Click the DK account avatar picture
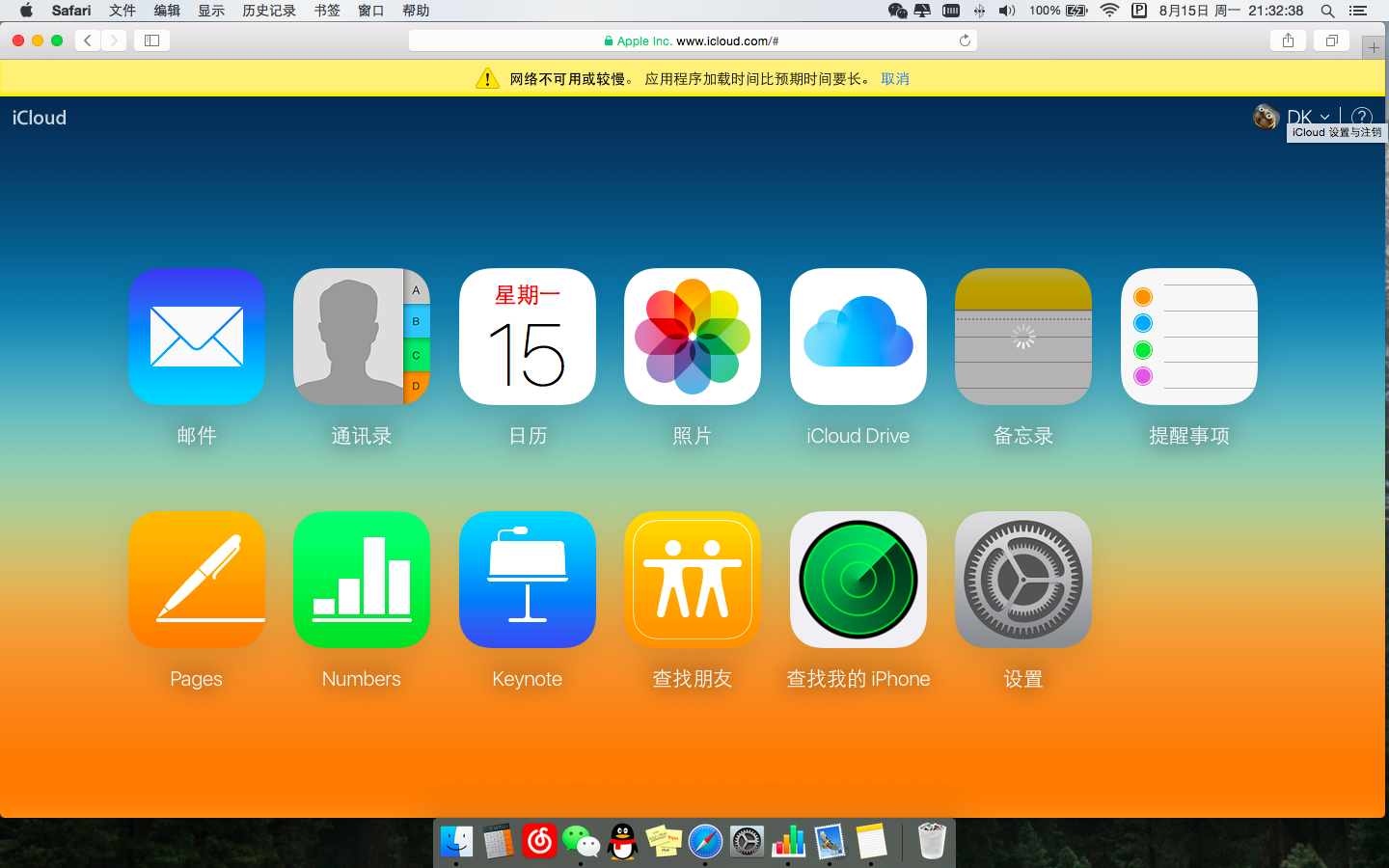 pos(1266,117)
